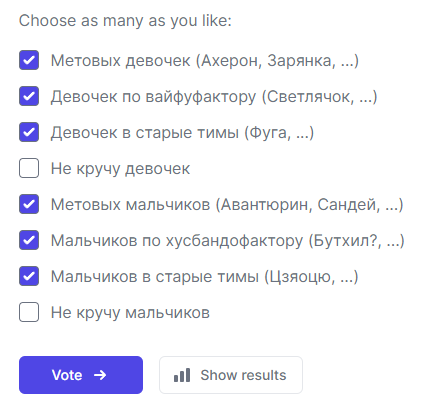Click the Не кручу мальчиков label text

tap(130, 313)
